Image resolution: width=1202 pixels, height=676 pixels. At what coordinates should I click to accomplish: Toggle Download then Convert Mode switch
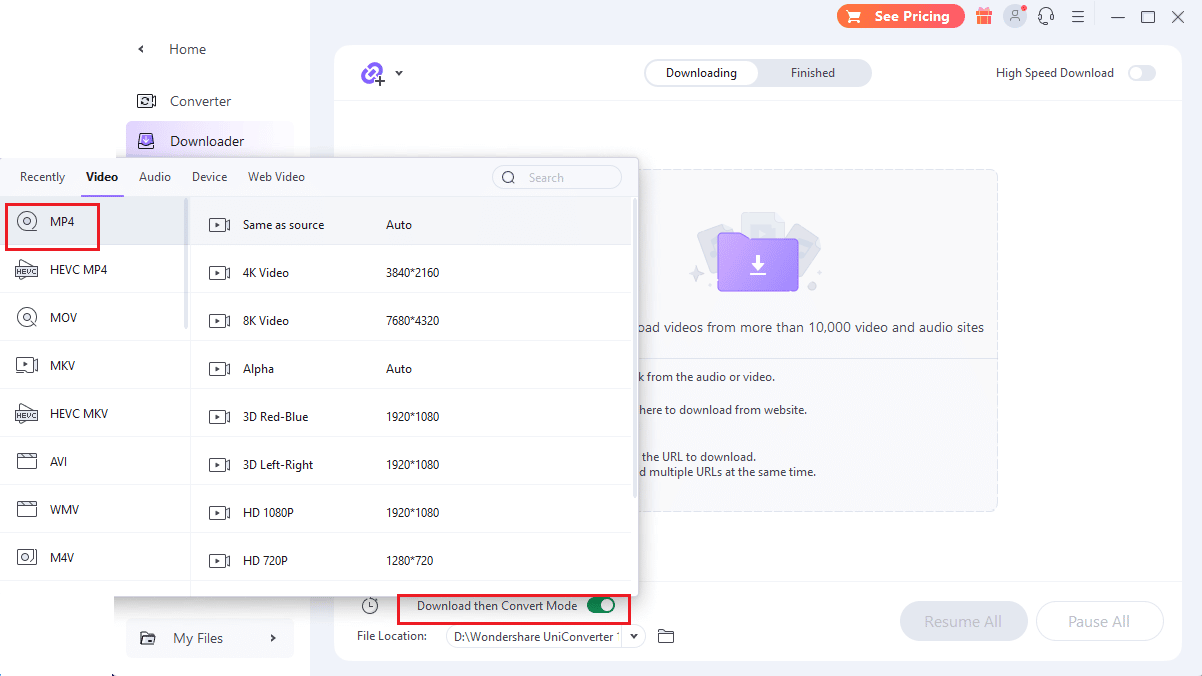tap(601, 605)
